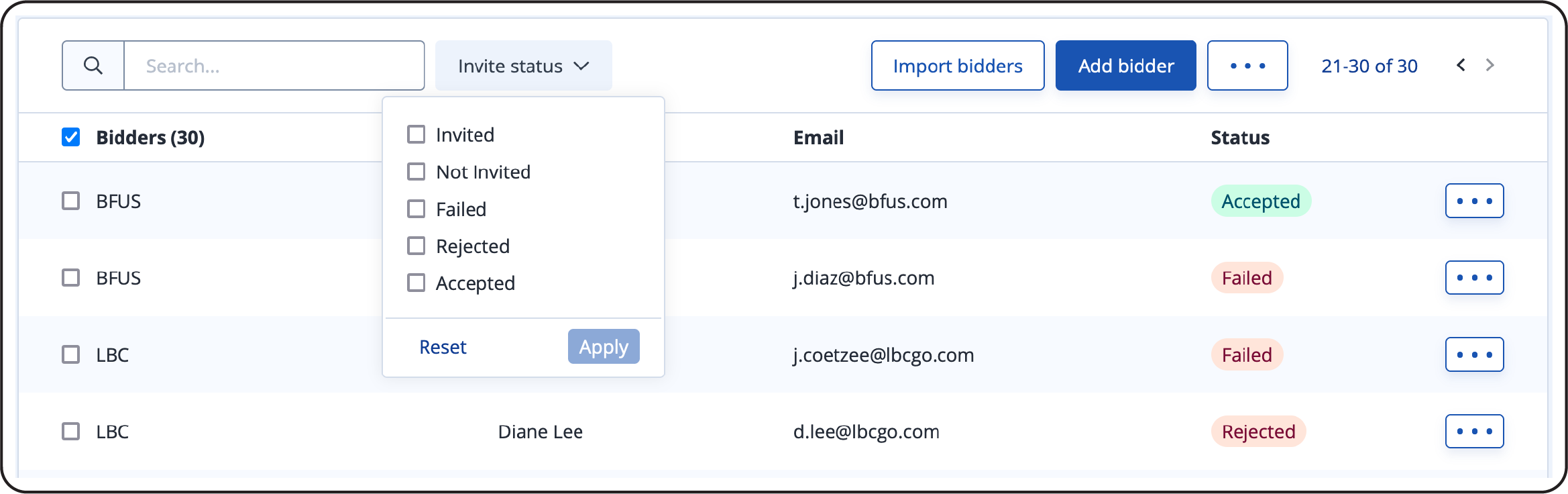Check the Invited filter option
The height and width of the screenshot is (494, 1568).
pyautogui.click(x=416, y=135)
